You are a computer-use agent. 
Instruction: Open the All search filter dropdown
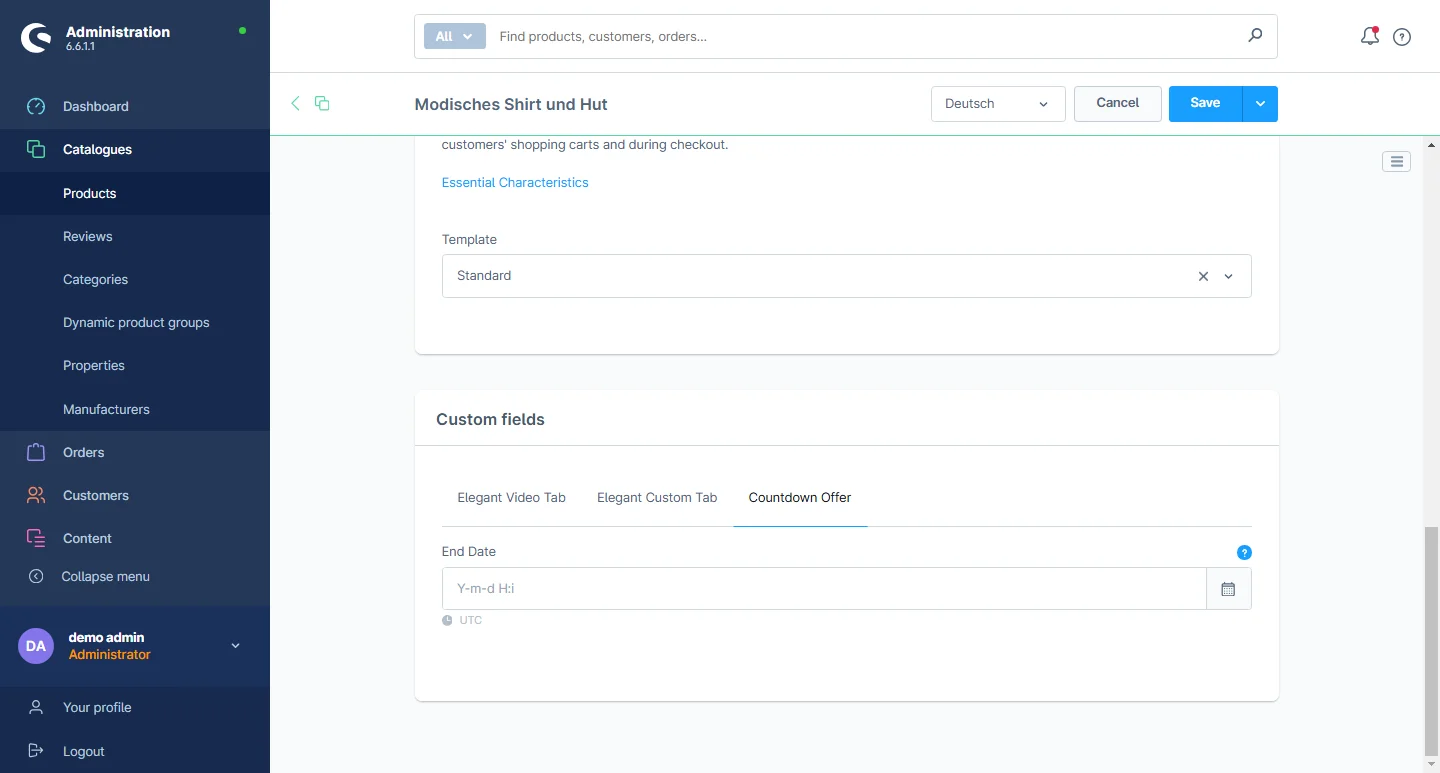coord(454,36)
